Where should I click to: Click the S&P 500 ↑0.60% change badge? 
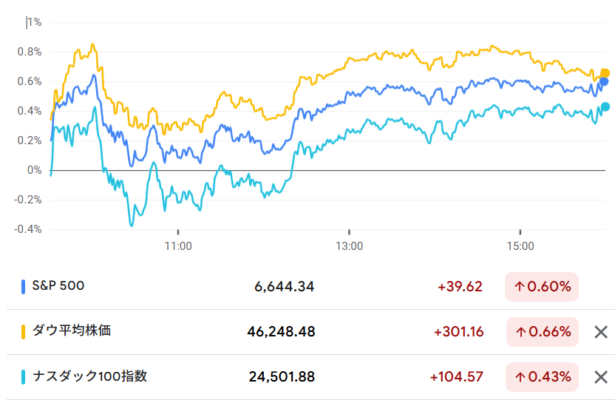pyautogui.click(x=543, y=287)
